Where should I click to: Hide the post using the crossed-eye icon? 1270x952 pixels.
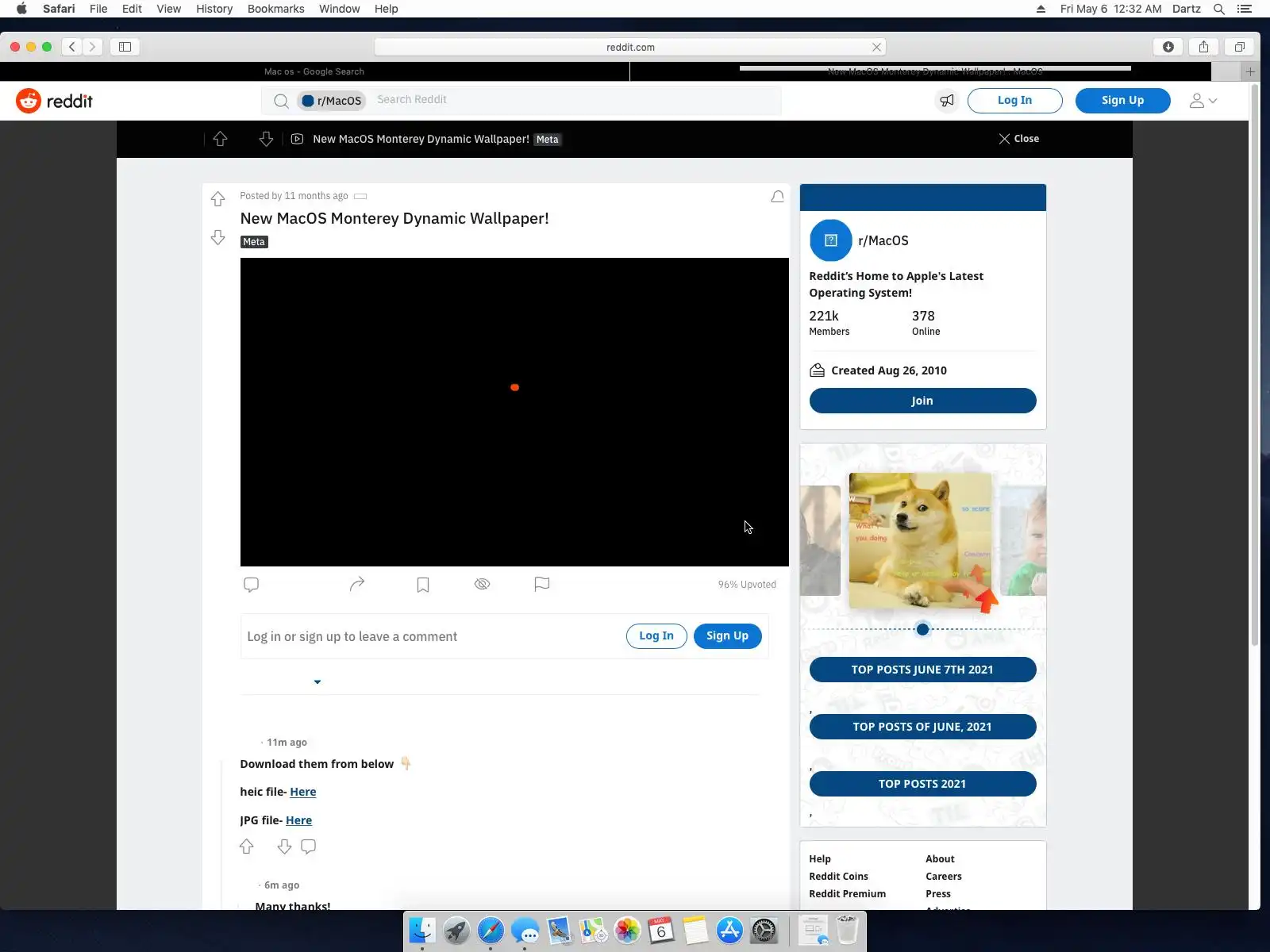tap(482, 585)
